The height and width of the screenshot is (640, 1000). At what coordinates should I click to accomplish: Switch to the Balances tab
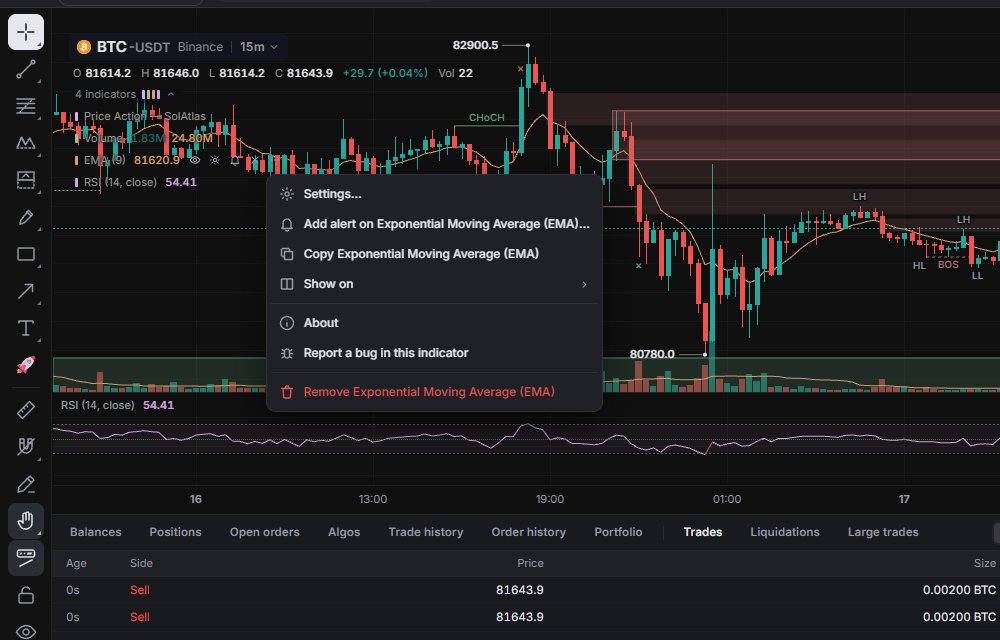tap(96, 532)
